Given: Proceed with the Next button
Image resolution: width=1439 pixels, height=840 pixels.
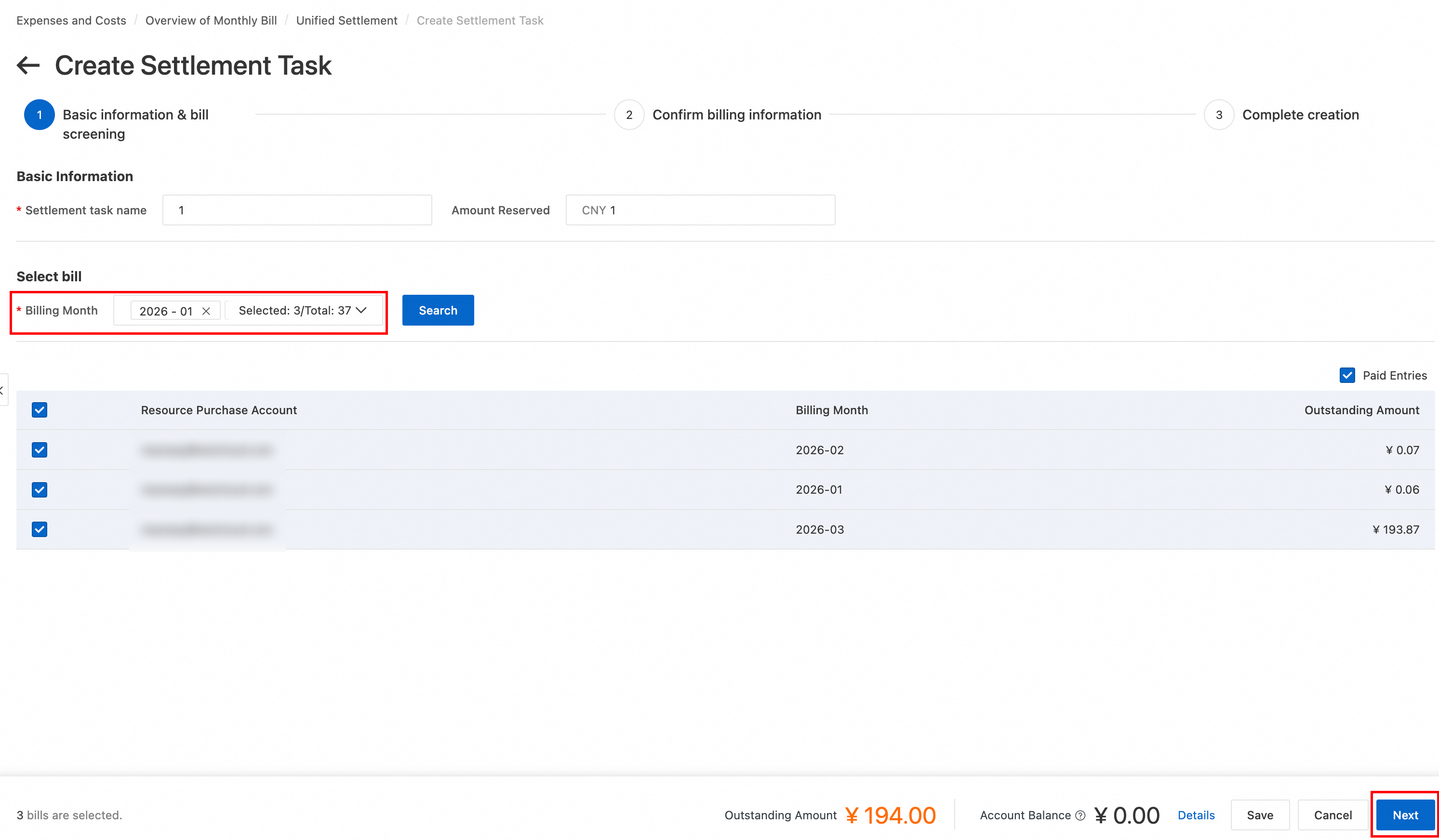Looking at the screenshot, I should 1405,815.
